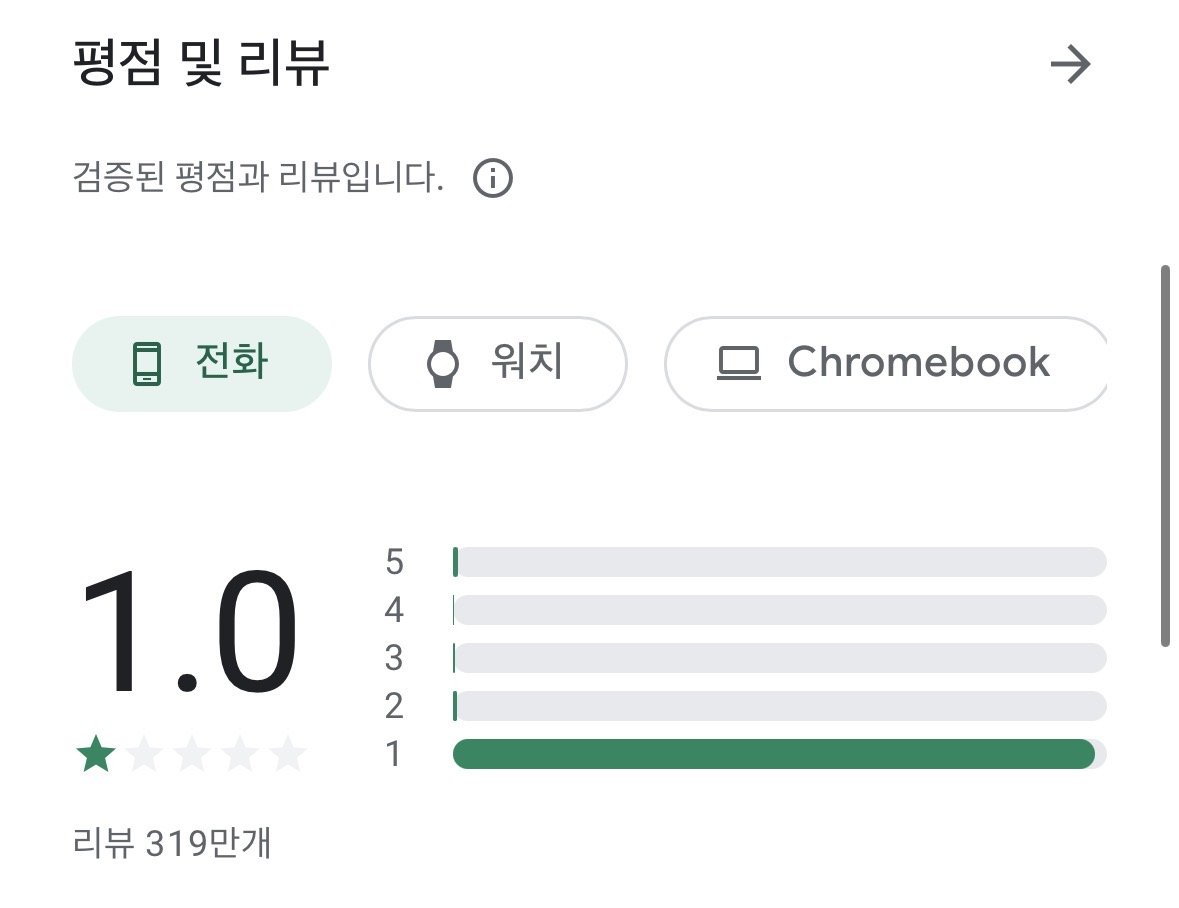
Task: Tap the large 1.0 rating score
Action: (189, 633)
